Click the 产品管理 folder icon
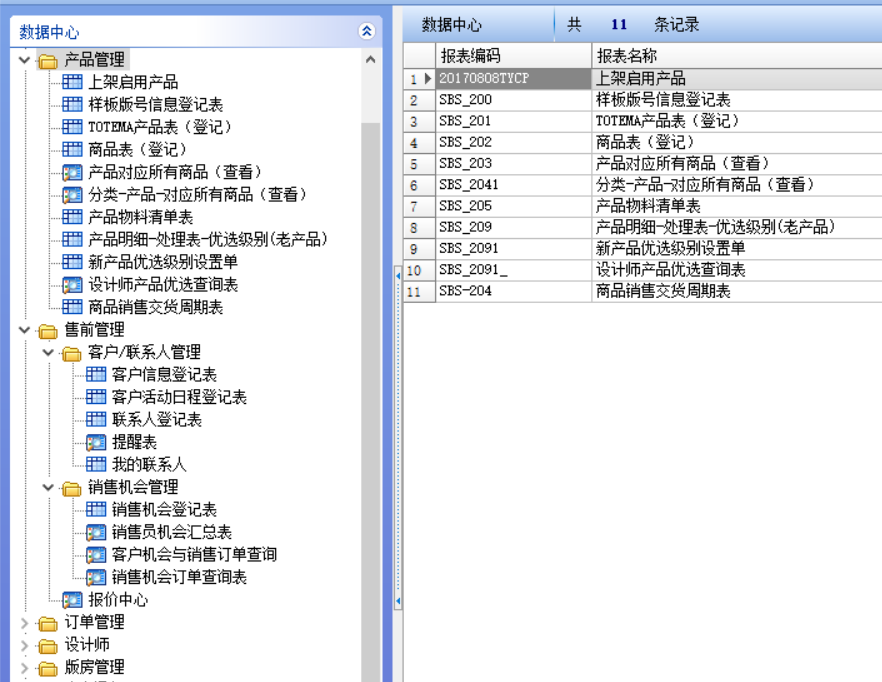882x682 pixels. (x=48, y=61)
